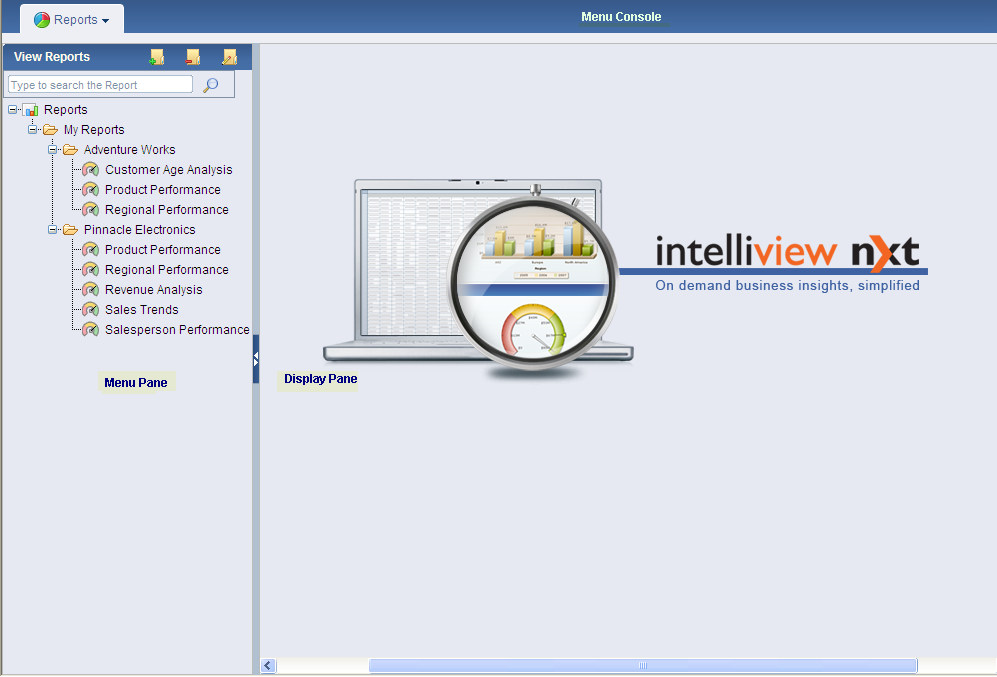This screenshot has width=997, height=677.
Task: Click the delete folder icon (red minus)
Action: pos(193,57)
